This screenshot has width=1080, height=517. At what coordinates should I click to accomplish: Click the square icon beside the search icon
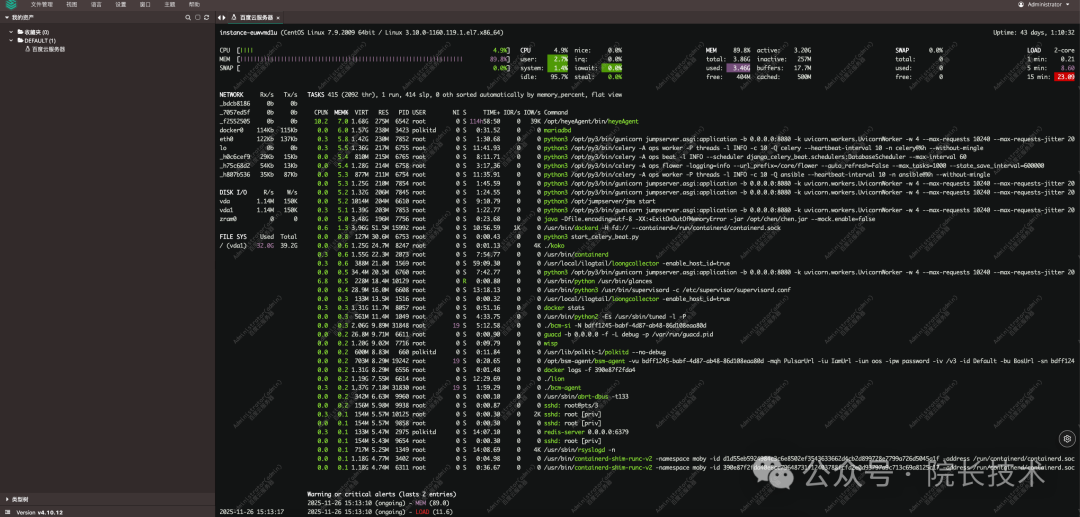(197, 17)
